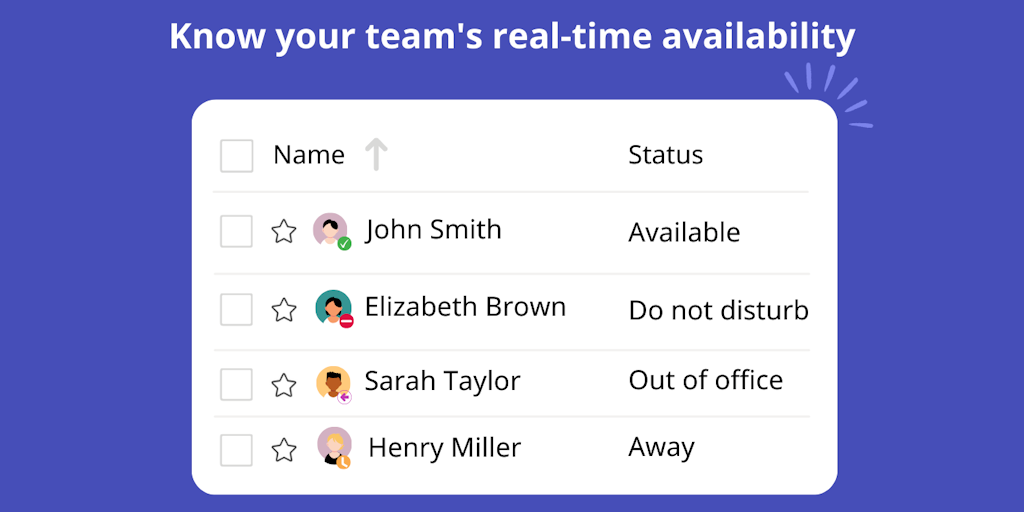The height and width of the screenshot is (512, 1024).
Task: Click the Name column header
Action: (x=309, y=155)
